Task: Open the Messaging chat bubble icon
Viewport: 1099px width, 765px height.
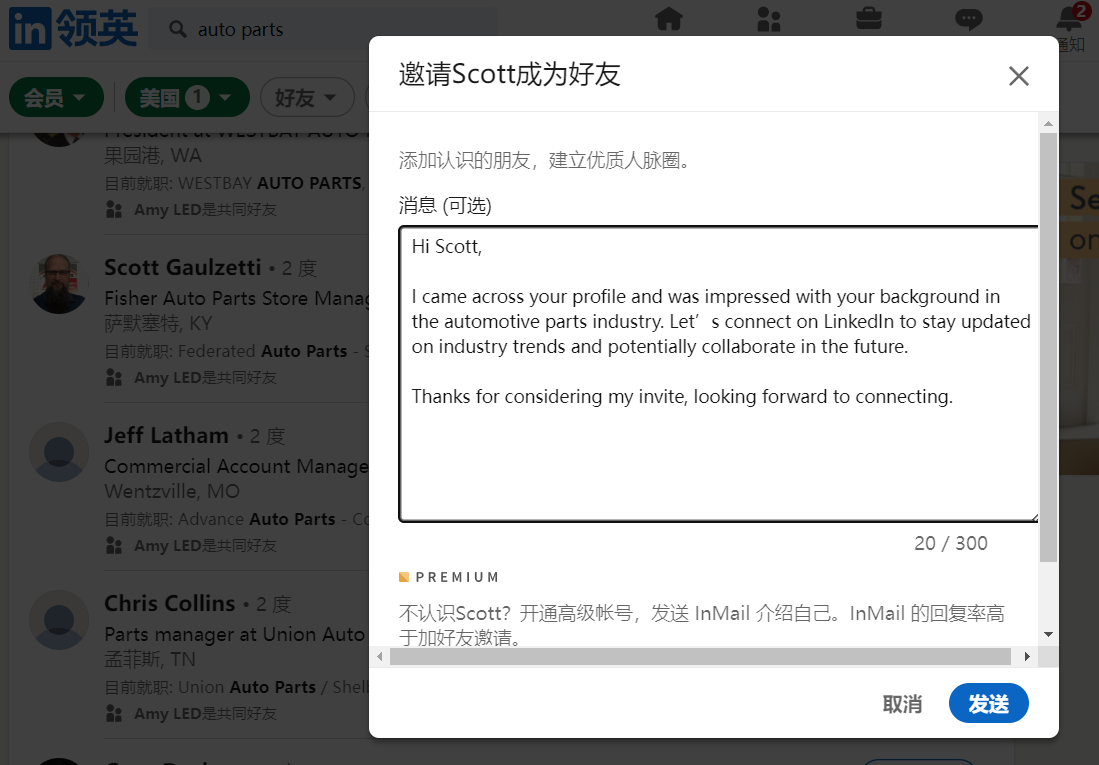Action: click(969, 19)
